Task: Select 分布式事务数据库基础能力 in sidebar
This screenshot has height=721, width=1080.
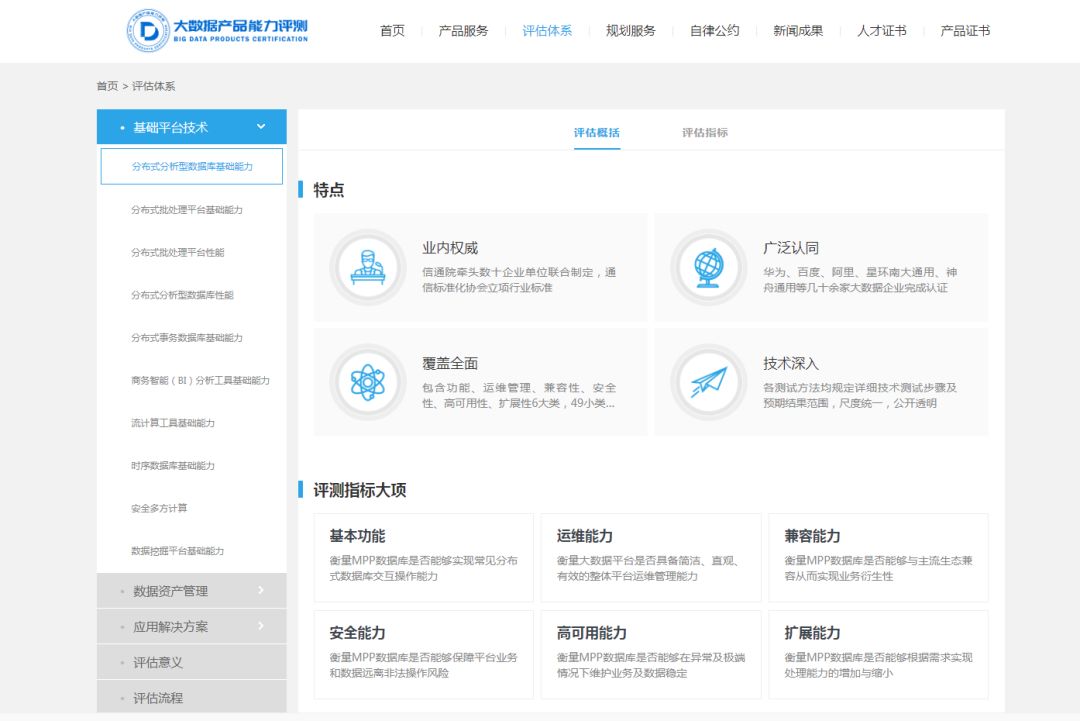Action: click(x=187, y=338)
